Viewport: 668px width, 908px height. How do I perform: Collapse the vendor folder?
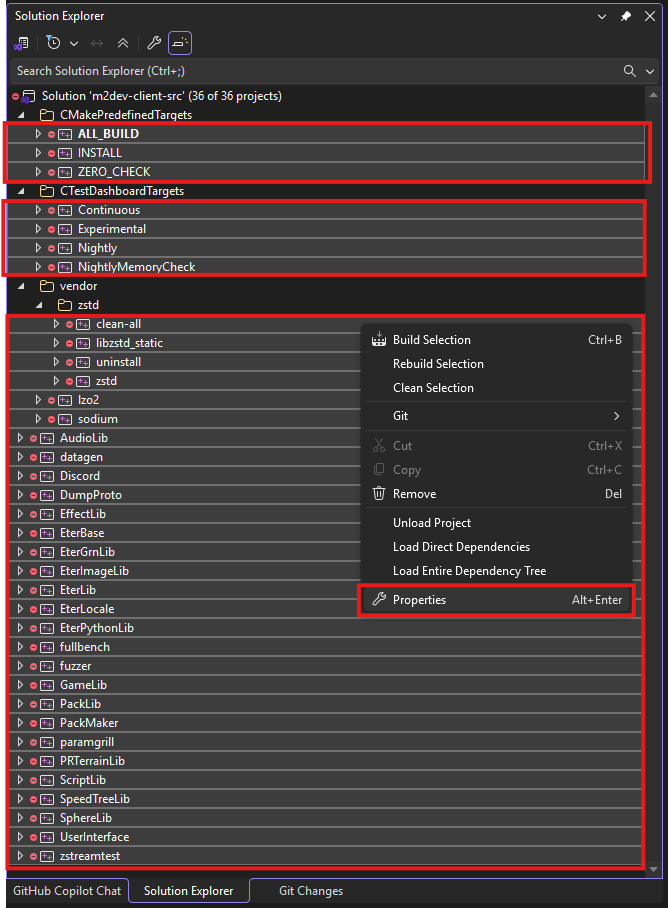tap(21, 285)
